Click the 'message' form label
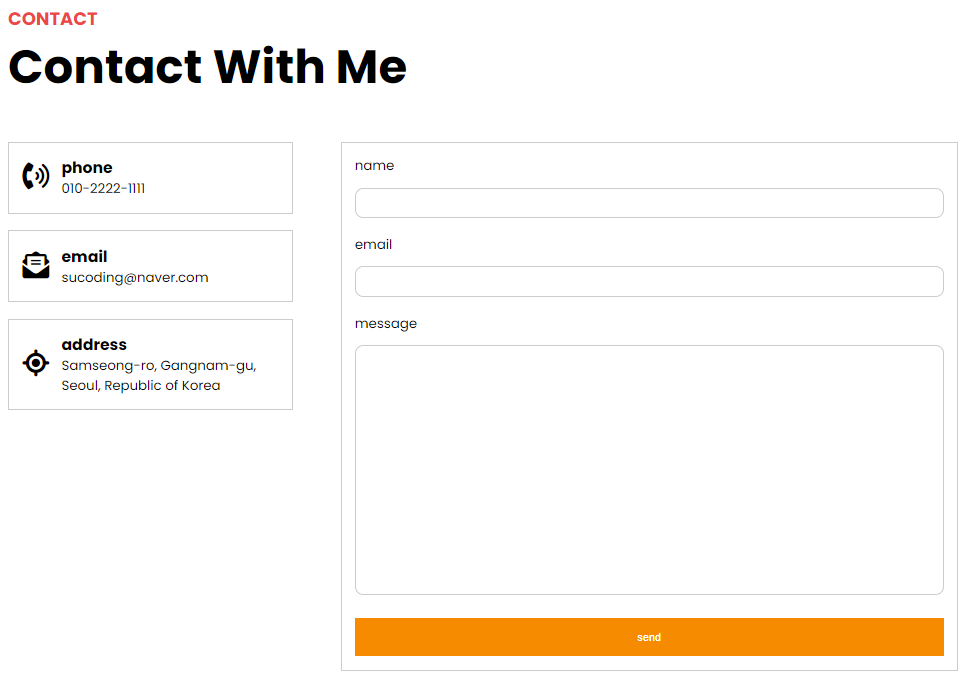The height and width of the screenshot is (682, 977). (386, 324)
